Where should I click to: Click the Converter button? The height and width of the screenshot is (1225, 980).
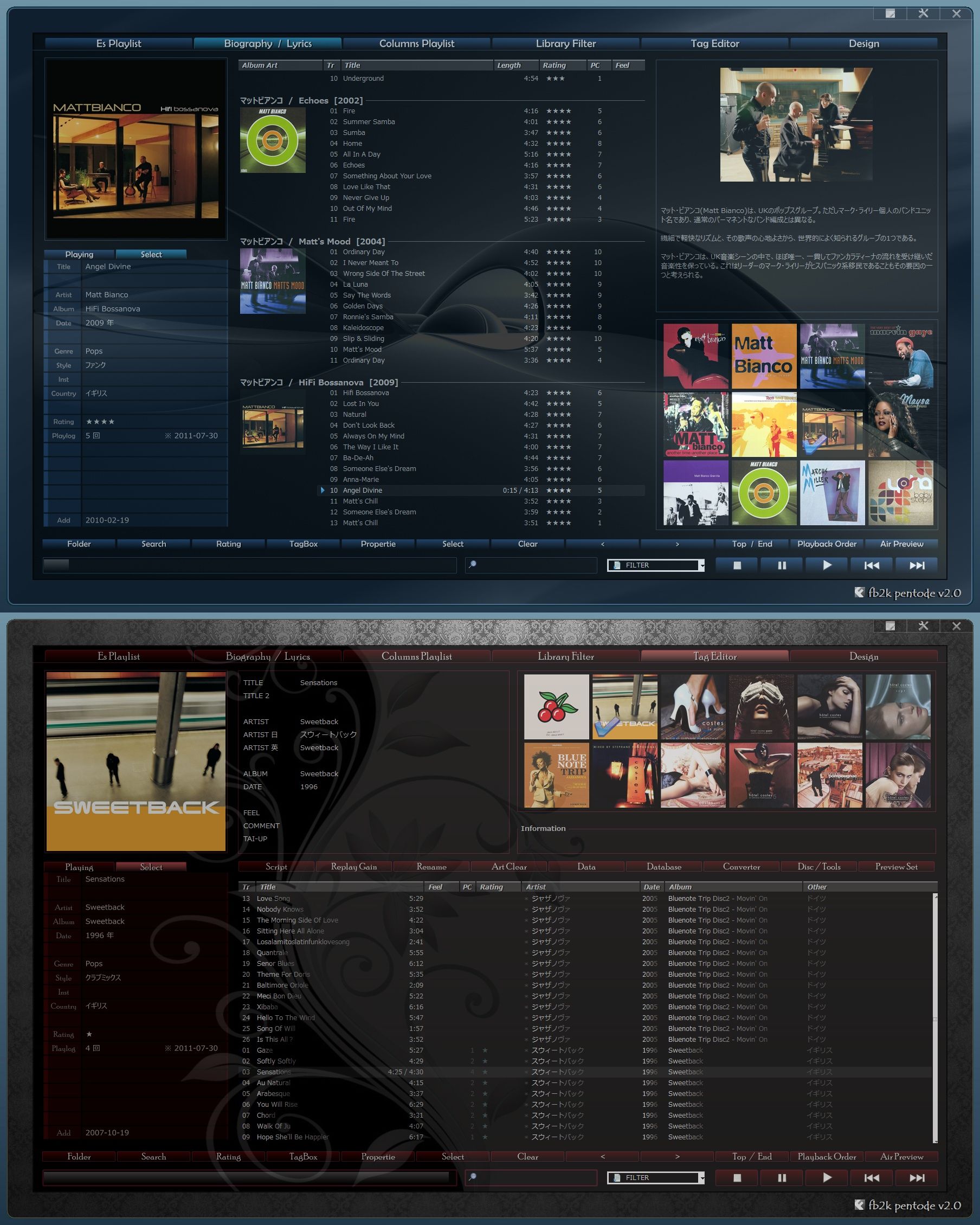click(742, 867)
